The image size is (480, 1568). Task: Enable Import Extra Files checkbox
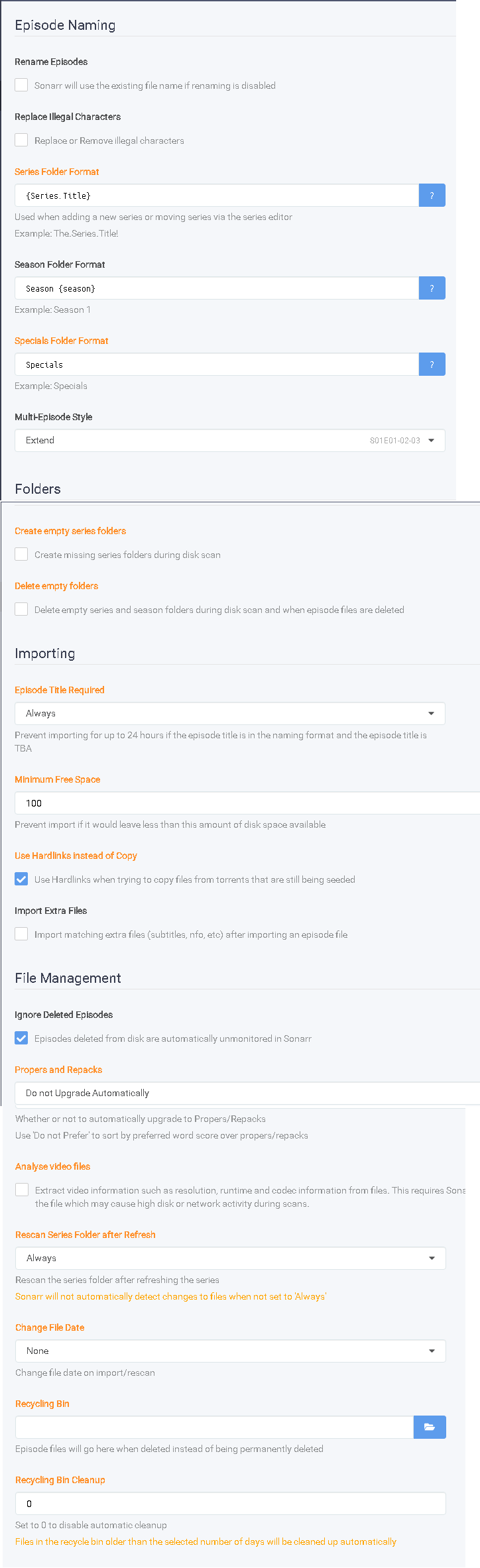click(x=22, y=934)
